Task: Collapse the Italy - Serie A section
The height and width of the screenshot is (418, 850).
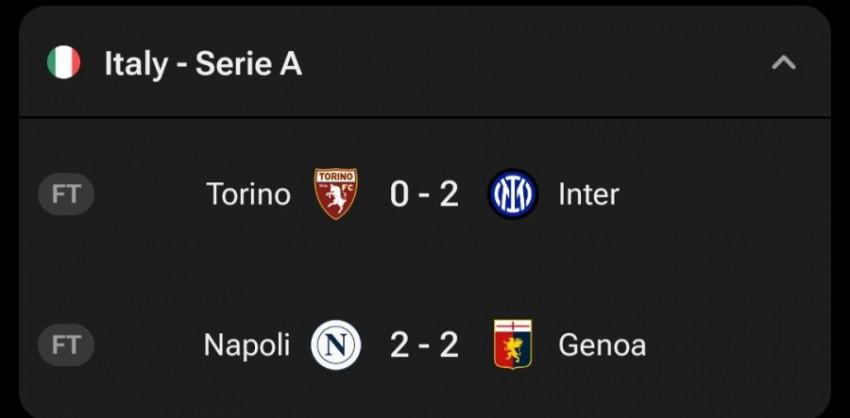Action: tap(783, 63)
